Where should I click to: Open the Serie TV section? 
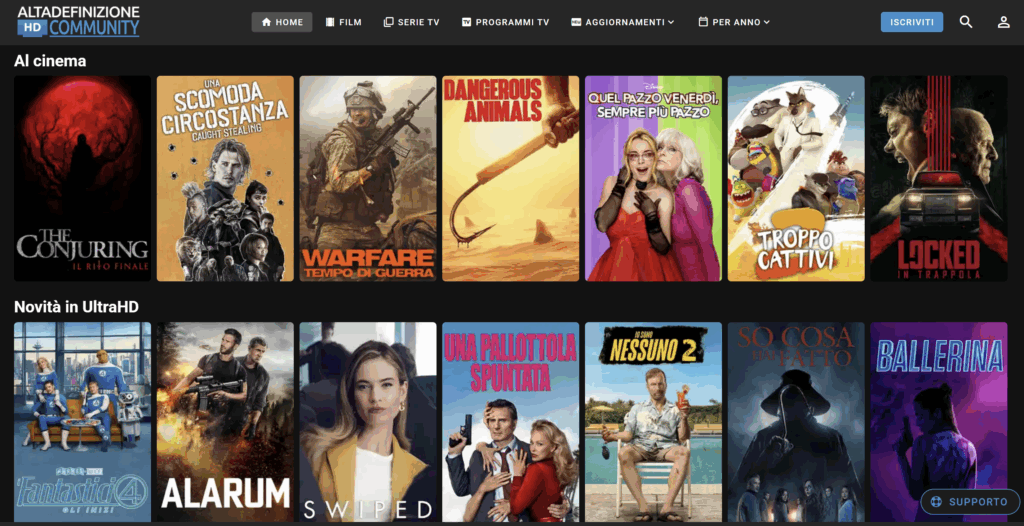click(x=411, y=22)
